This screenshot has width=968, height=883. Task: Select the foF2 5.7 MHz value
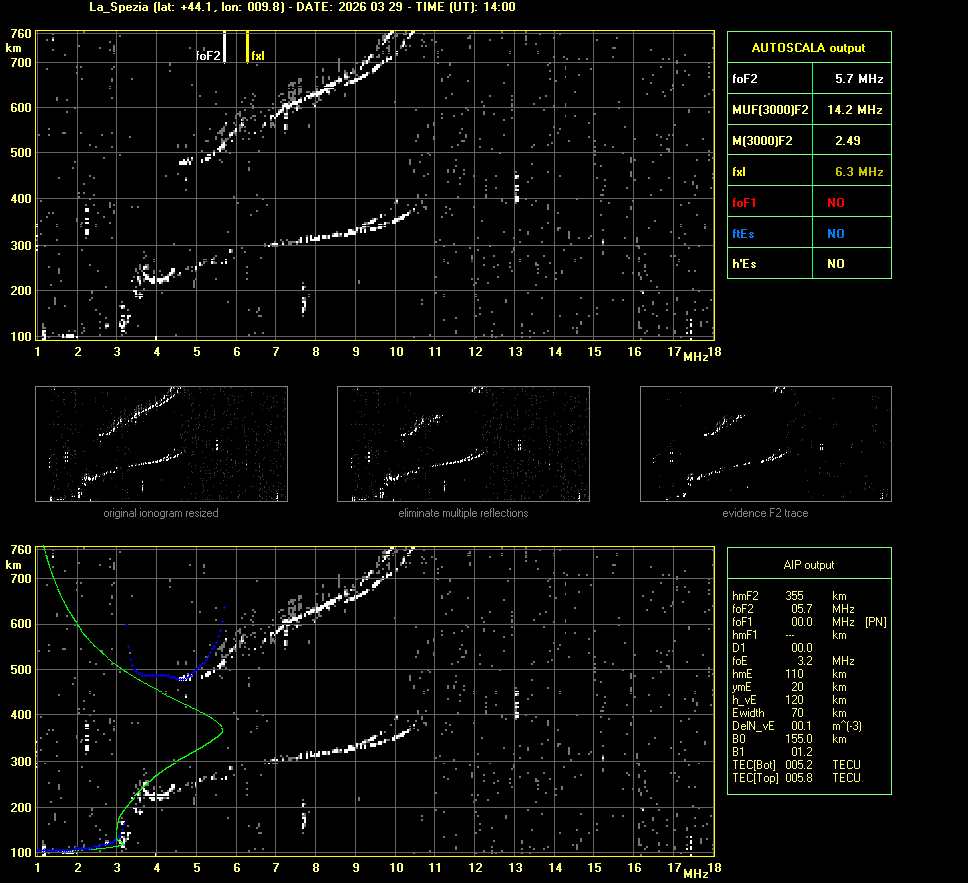tap(858, 78)
